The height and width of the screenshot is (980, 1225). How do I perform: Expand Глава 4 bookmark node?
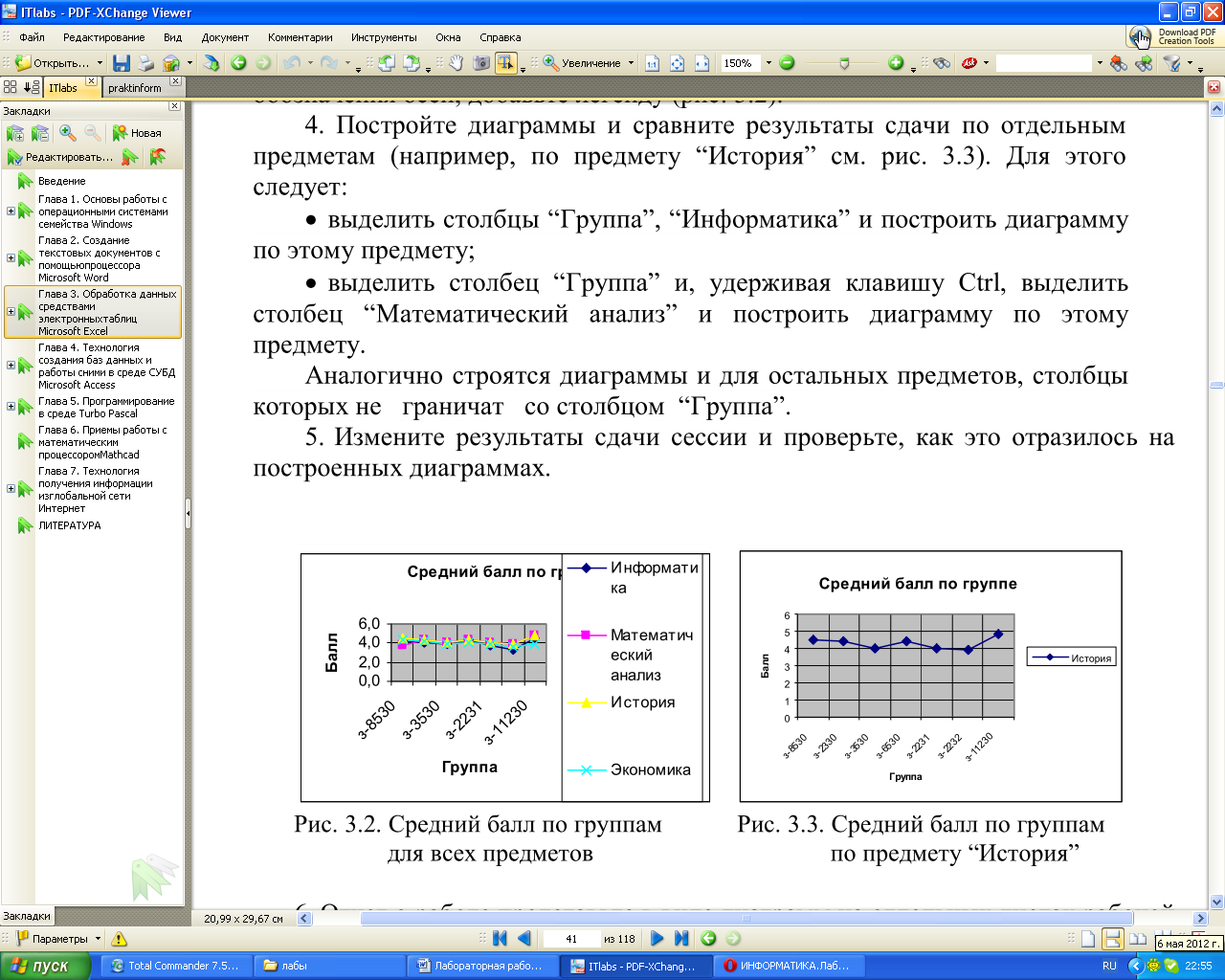[x=11, y=366]
